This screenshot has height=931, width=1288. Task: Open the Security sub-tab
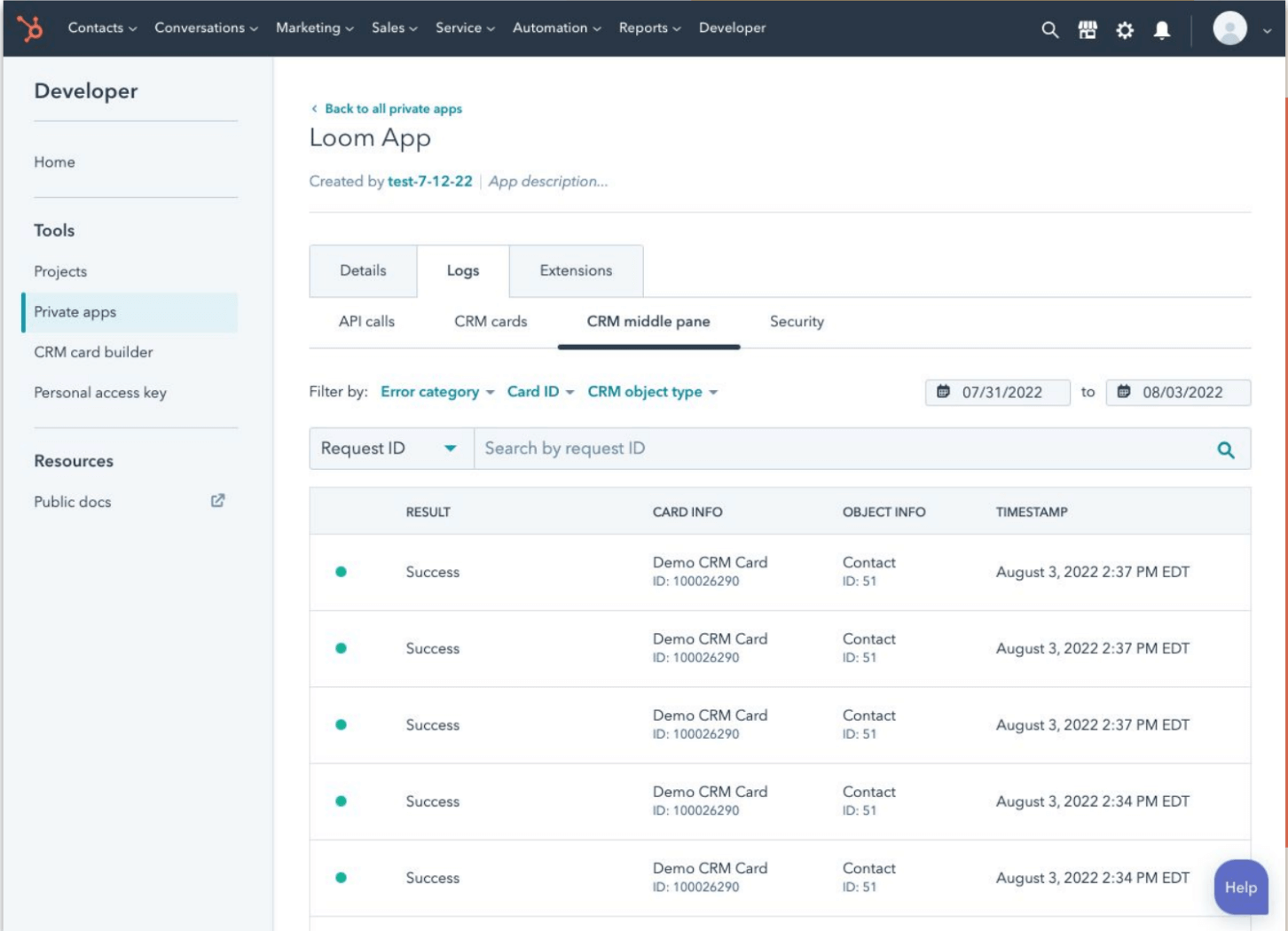[x=796, y=322]
